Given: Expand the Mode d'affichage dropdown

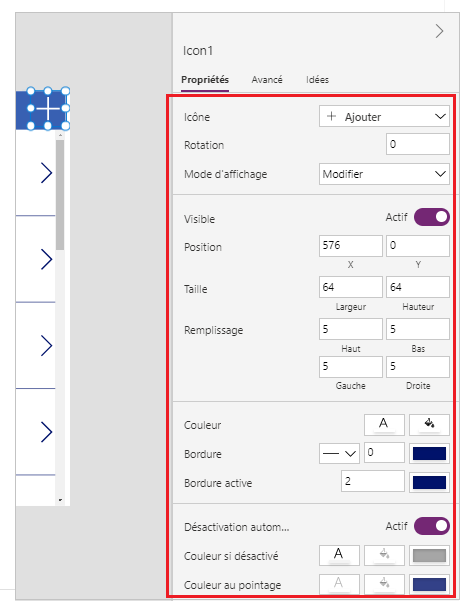Looking at the screenshot, I should coord(384,174).
